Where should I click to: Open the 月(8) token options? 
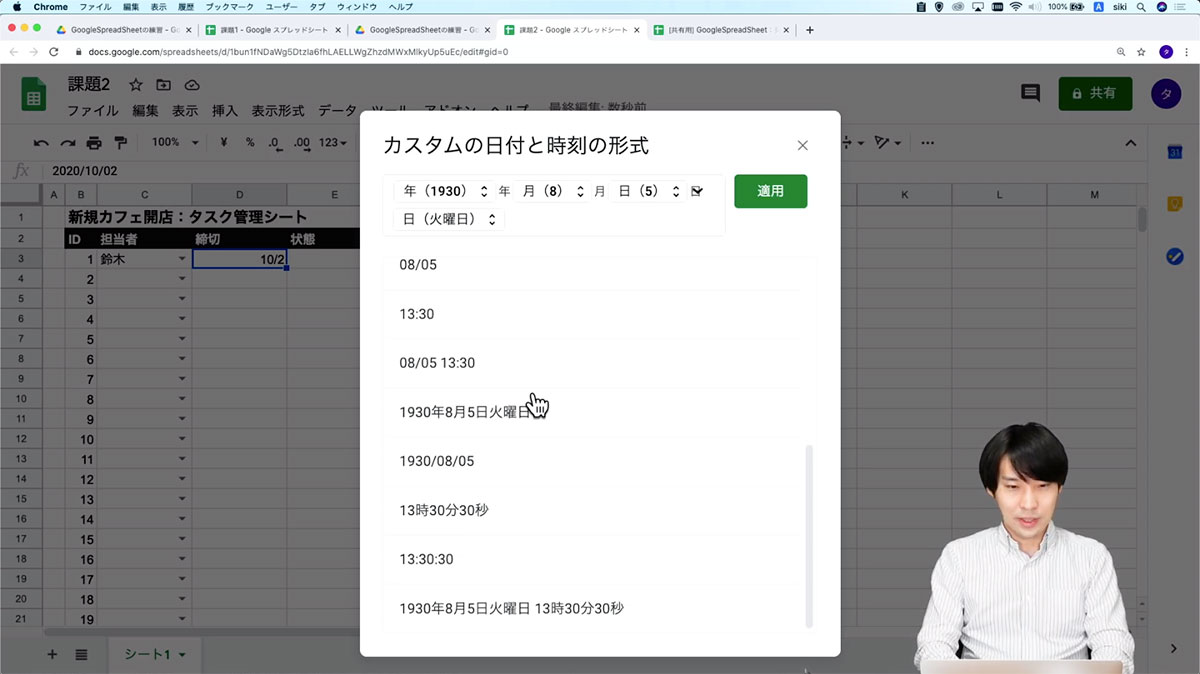coord(552,191)
